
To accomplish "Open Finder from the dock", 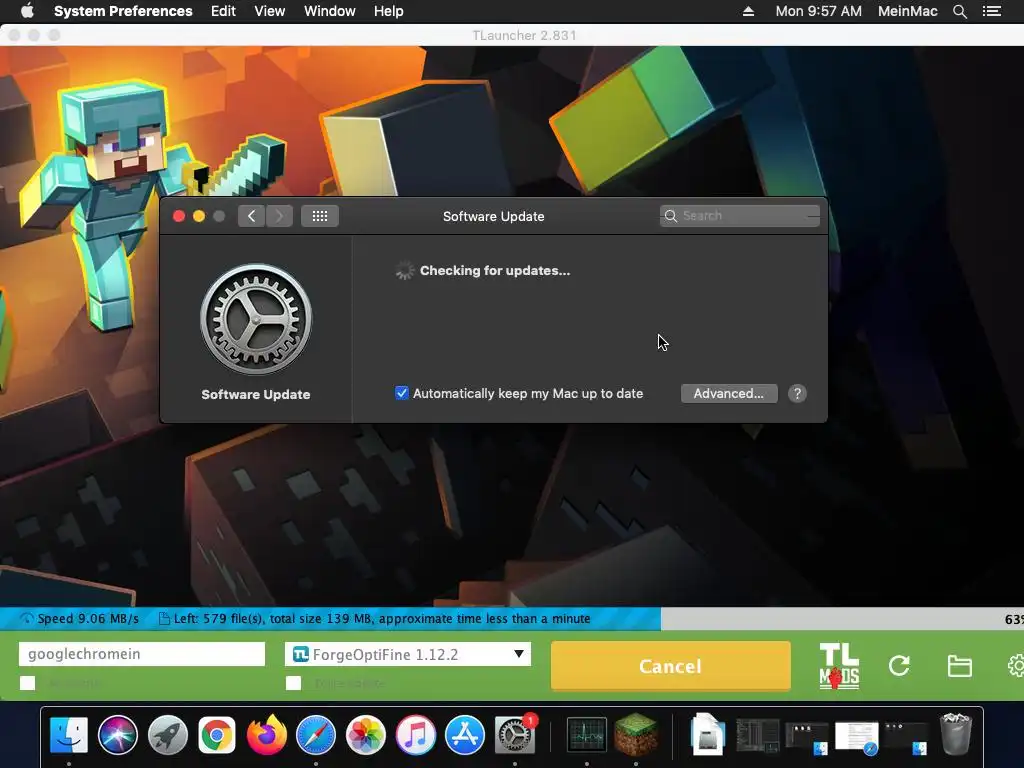I will pos(69,735).
